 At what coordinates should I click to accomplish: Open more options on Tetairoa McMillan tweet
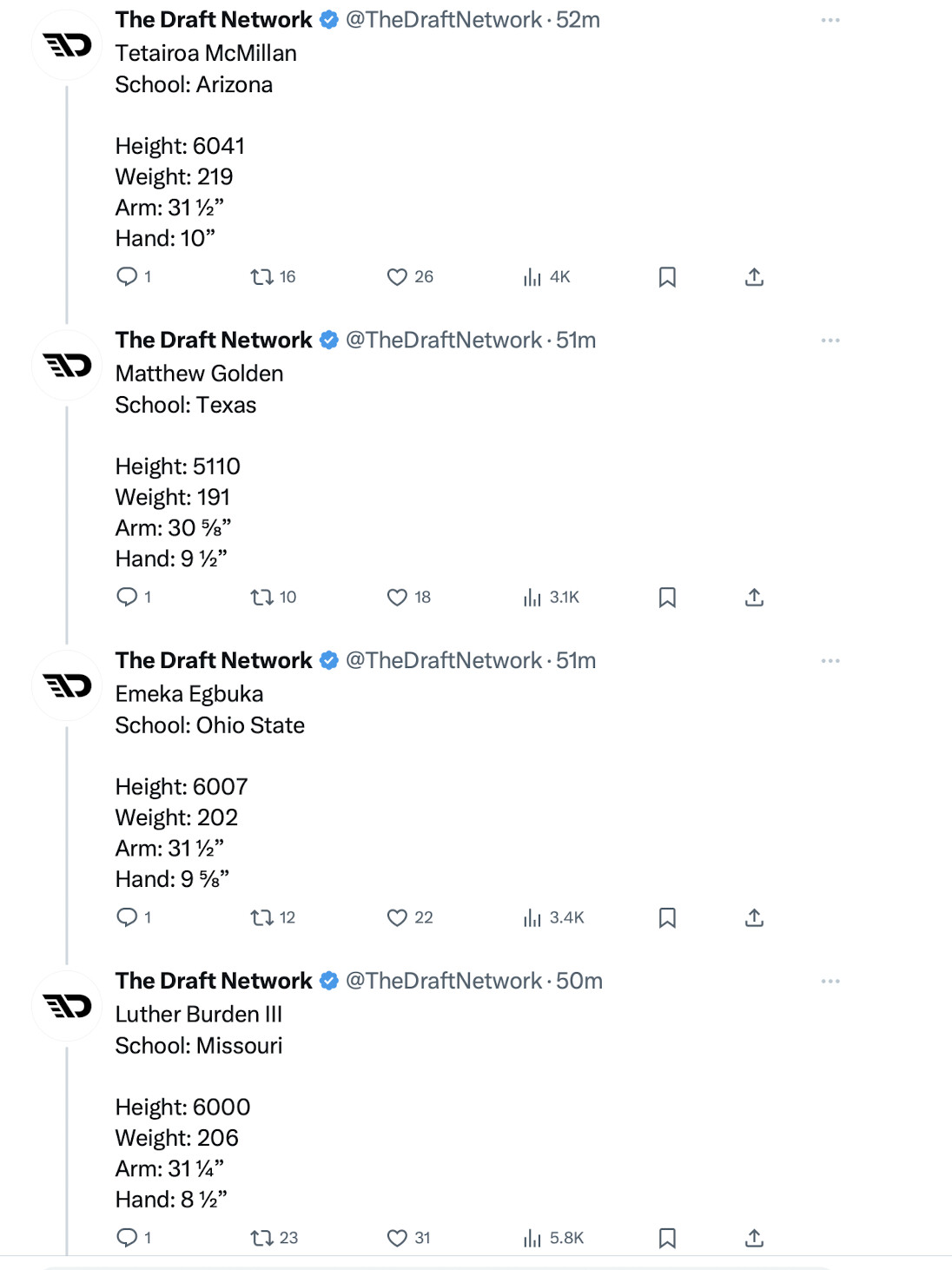click(830, 20)
